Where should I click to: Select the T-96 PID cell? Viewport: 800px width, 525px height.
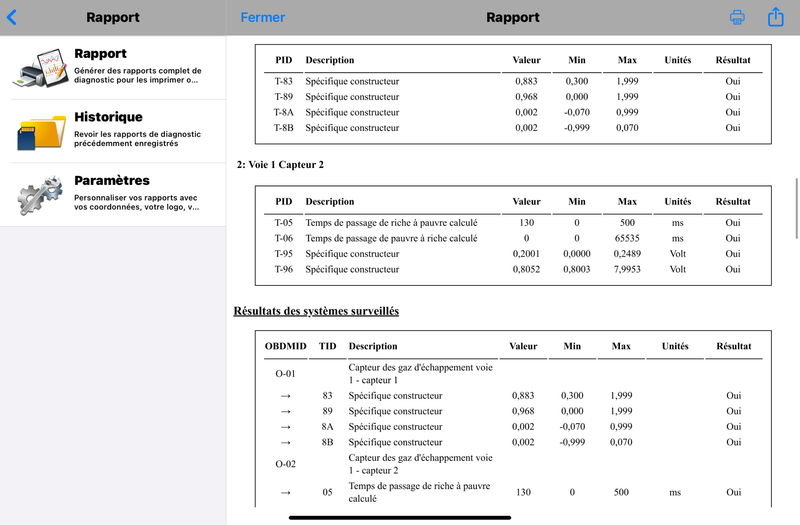283,269
